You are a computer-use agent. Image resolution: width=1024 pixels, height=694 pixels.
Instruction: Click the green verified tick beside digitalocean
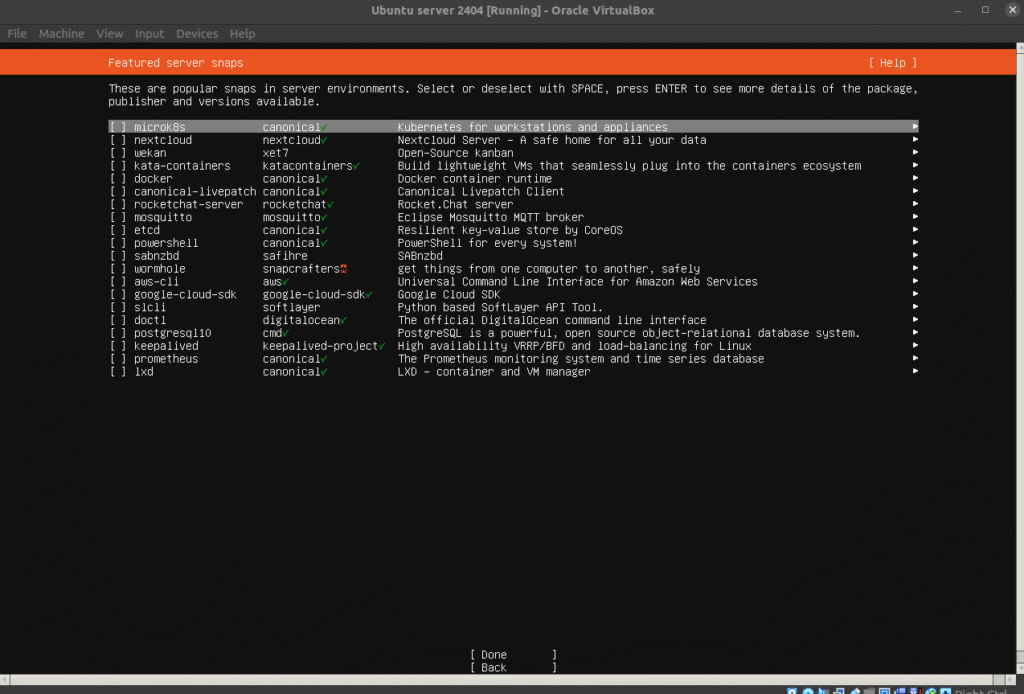[x=344, y=320]
